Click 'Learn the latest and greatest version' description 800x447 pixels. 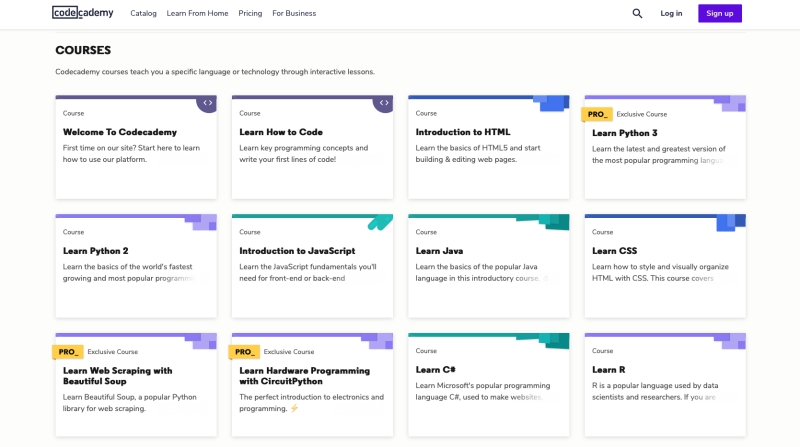pos(659,155)
